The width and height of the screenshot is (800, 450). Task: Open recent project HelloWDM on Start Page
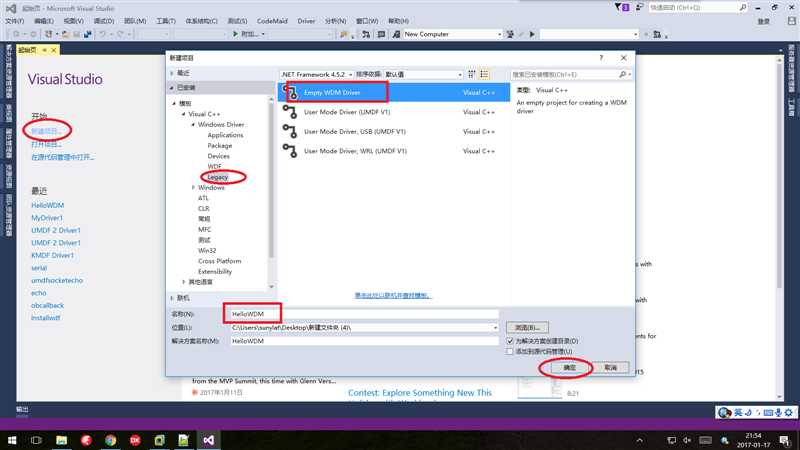click(x=47, y=205)
